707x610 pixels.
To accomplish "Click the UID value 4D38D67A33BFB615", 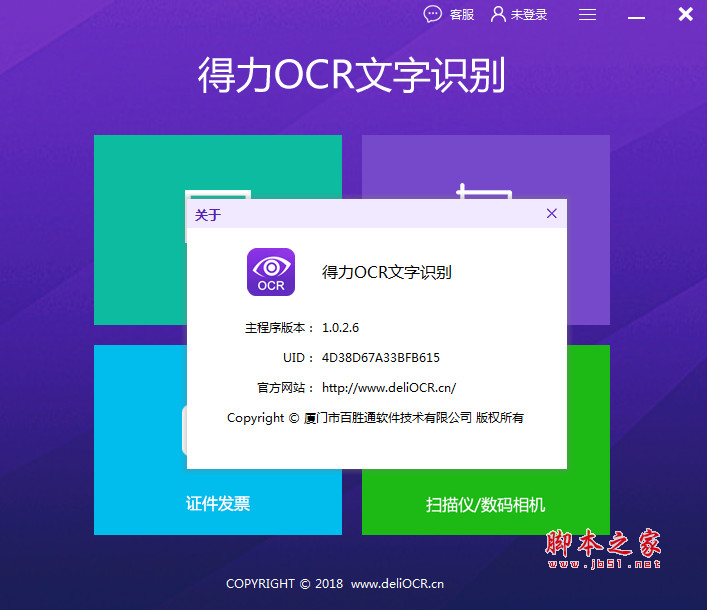I will (x=381, y=358).
